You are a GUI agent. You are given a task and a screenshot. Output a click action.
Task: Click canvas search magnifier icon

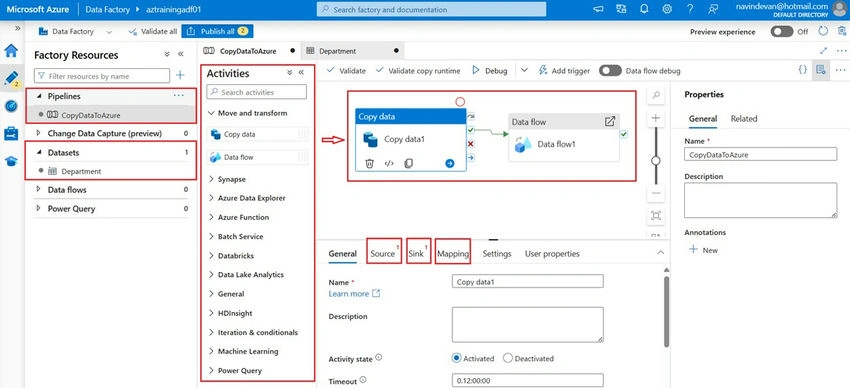[x=656, y=95]
